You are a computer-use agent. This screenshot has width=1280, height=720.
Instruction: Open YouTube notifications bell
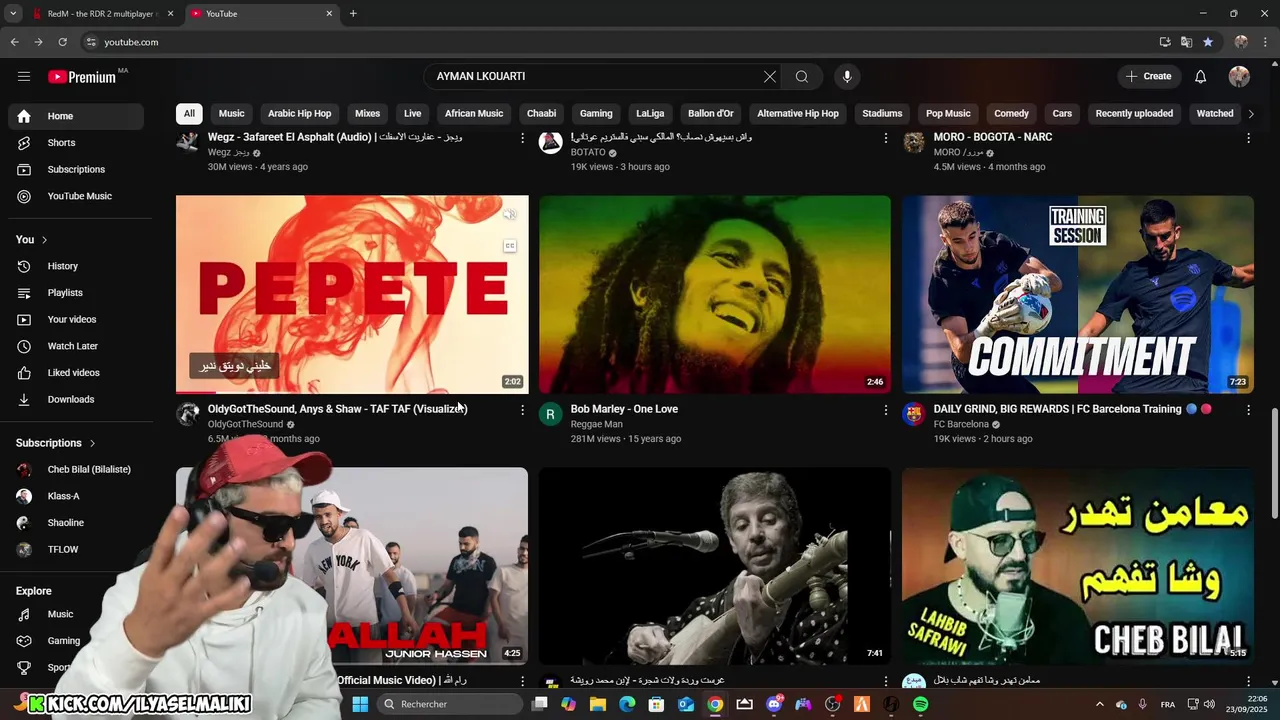pos(1200,76)
